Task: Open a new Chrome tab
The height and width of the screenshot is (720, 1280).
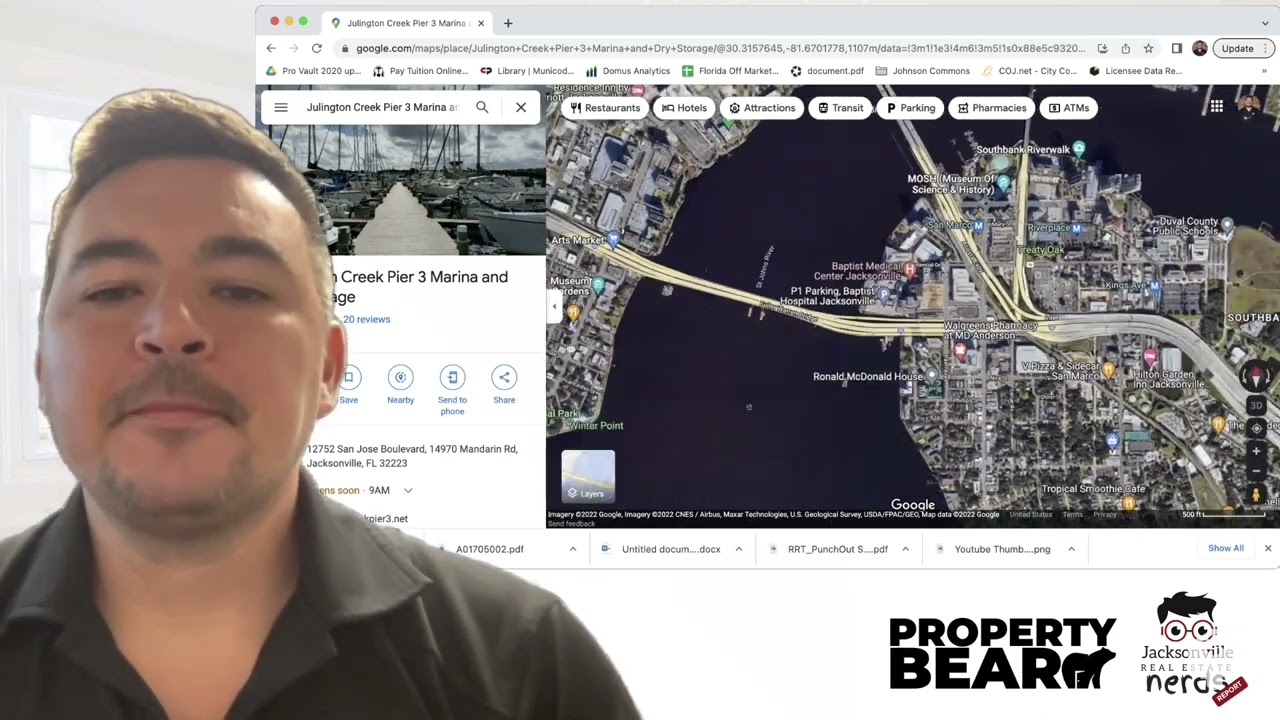Action: point(508,23)
